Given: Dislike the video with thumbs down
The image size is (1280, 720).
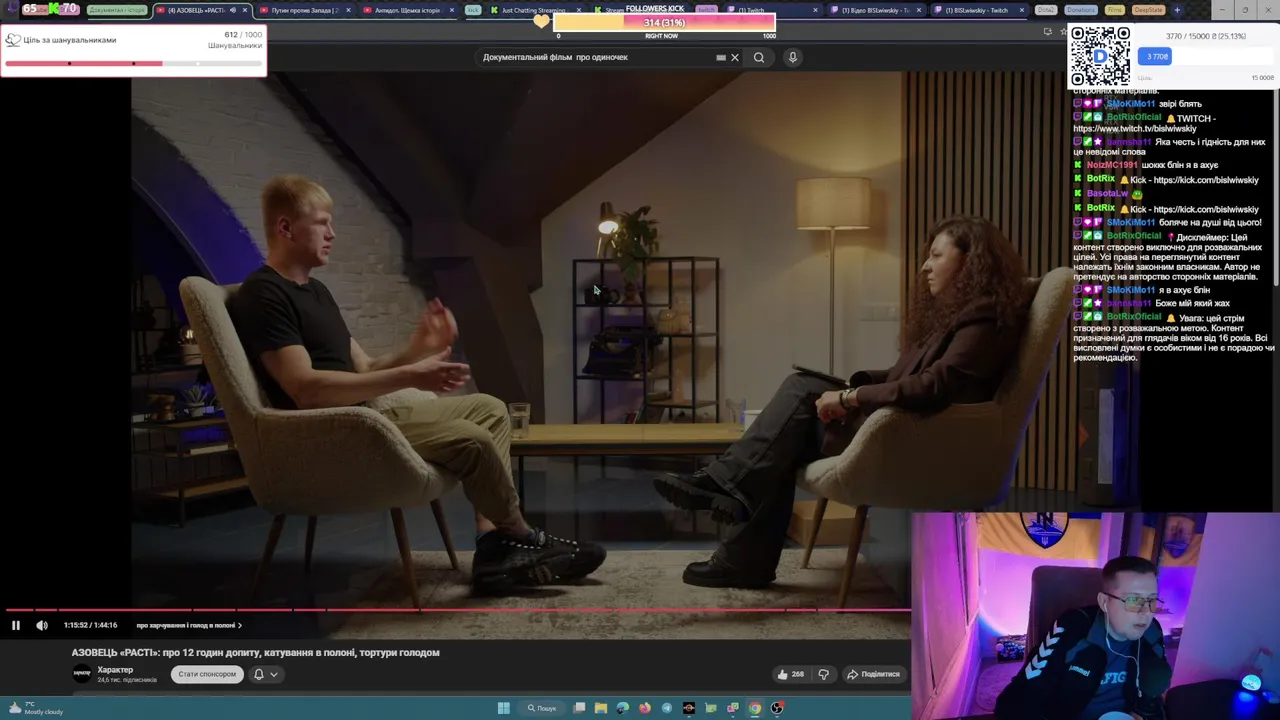Looking at the screenshot, I should (x=823, y=674).
